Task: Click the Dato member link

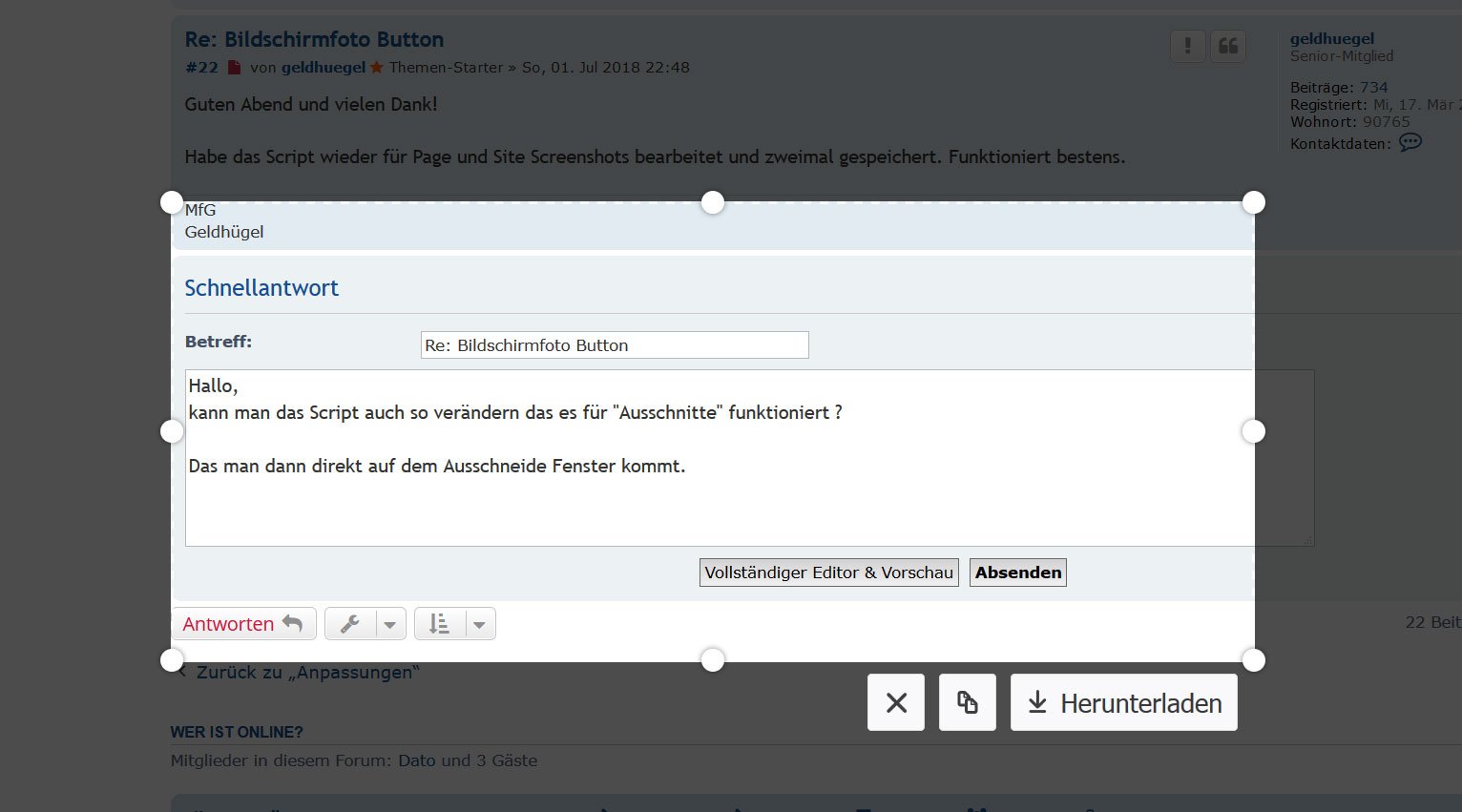Action: pyautogui.click(x=417, y=760)
